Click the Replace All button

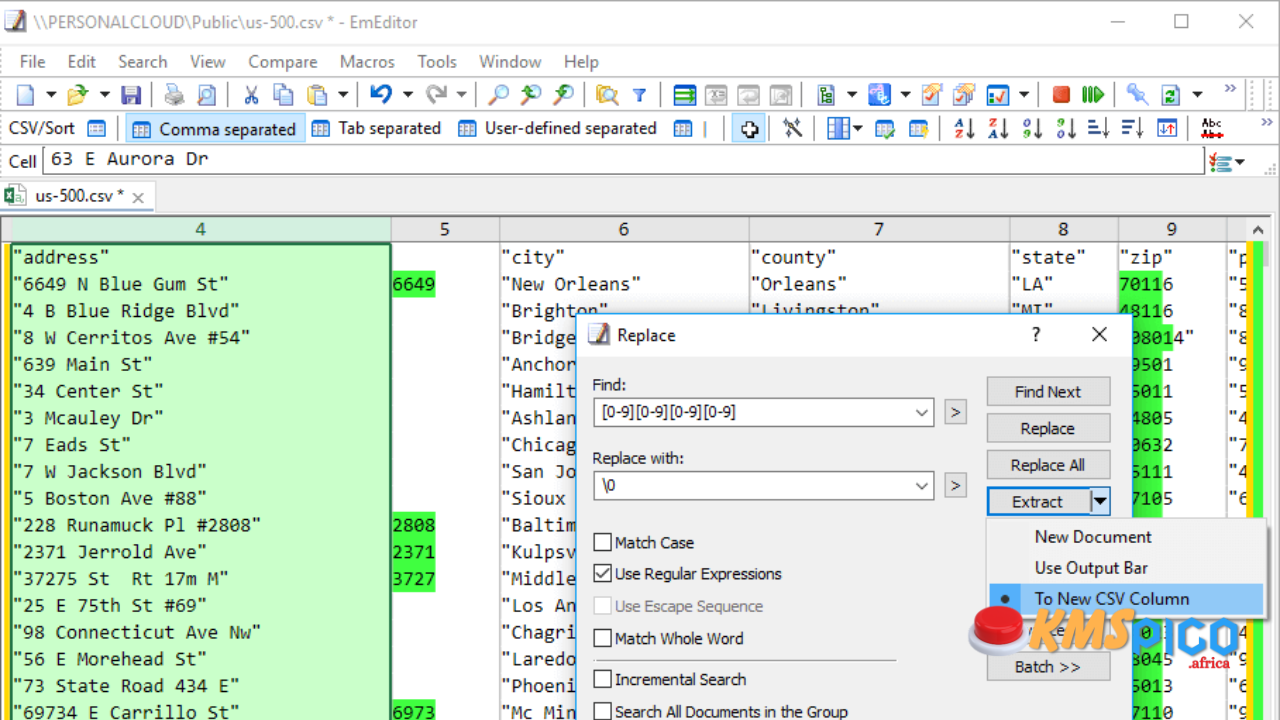click(1048, 465)
